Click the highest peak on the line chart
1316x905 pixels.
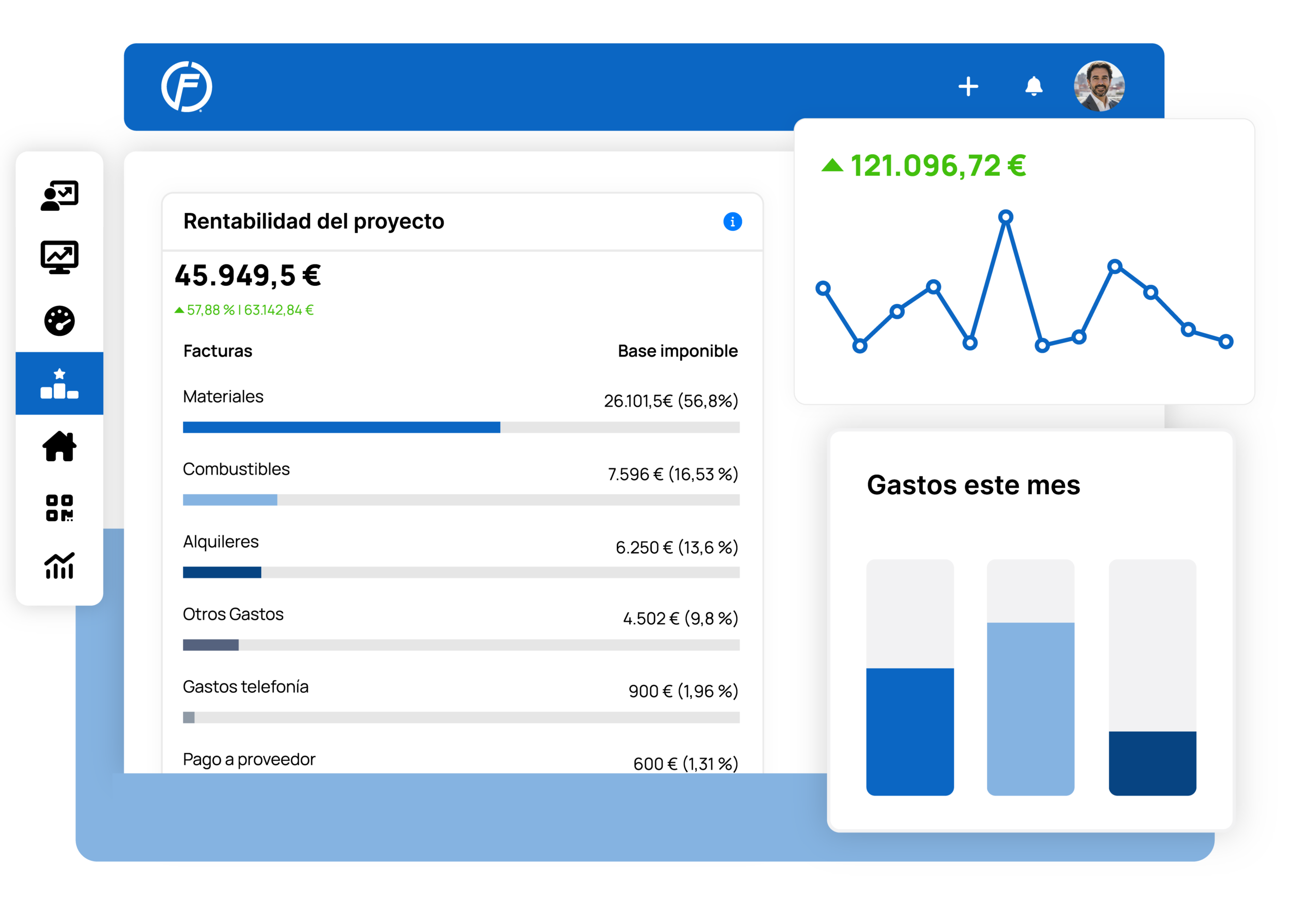[x=1006, y=216]
